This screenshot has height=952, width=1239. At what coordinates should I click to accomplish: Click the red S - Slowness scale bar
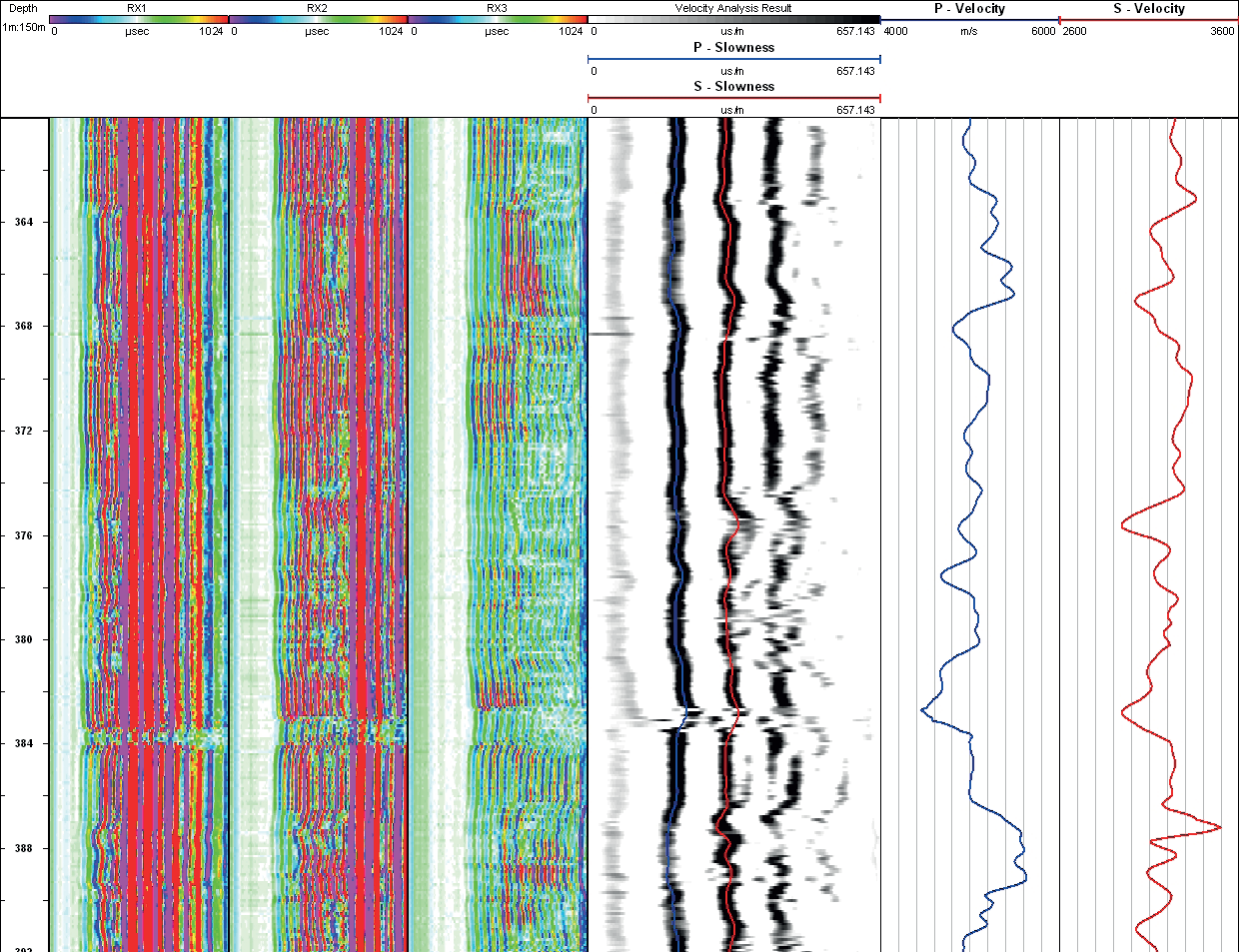[732, 100]
